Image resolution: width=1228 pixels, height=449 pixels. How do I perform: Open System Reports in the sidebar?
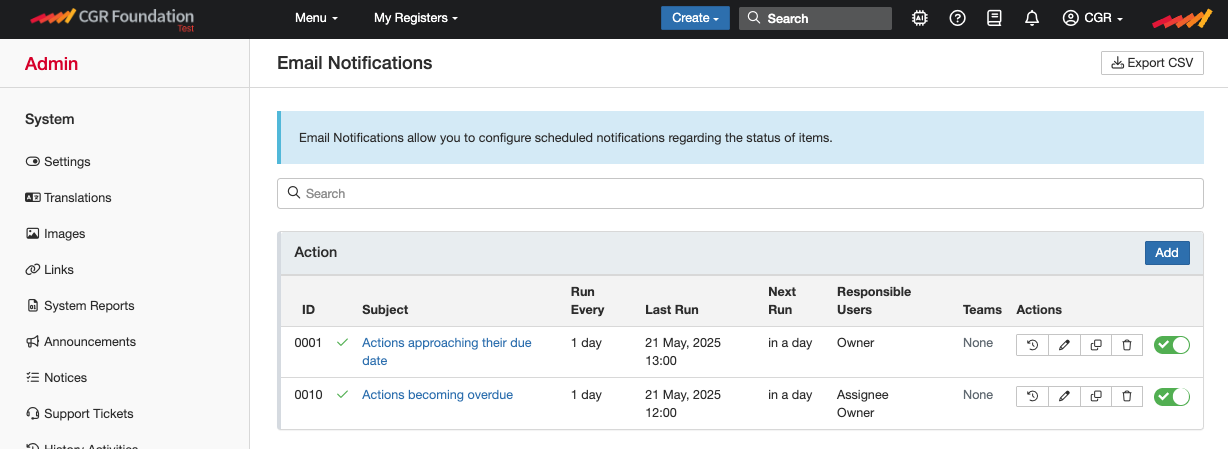[x=80, y=306]
